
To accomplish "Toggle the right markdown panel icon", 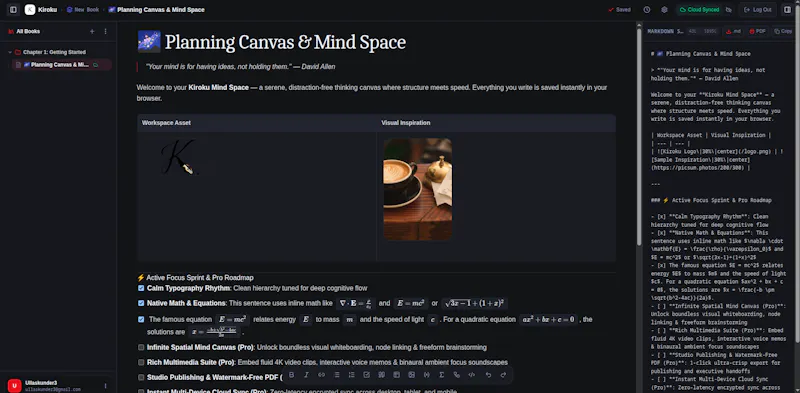I will point(788,10).
